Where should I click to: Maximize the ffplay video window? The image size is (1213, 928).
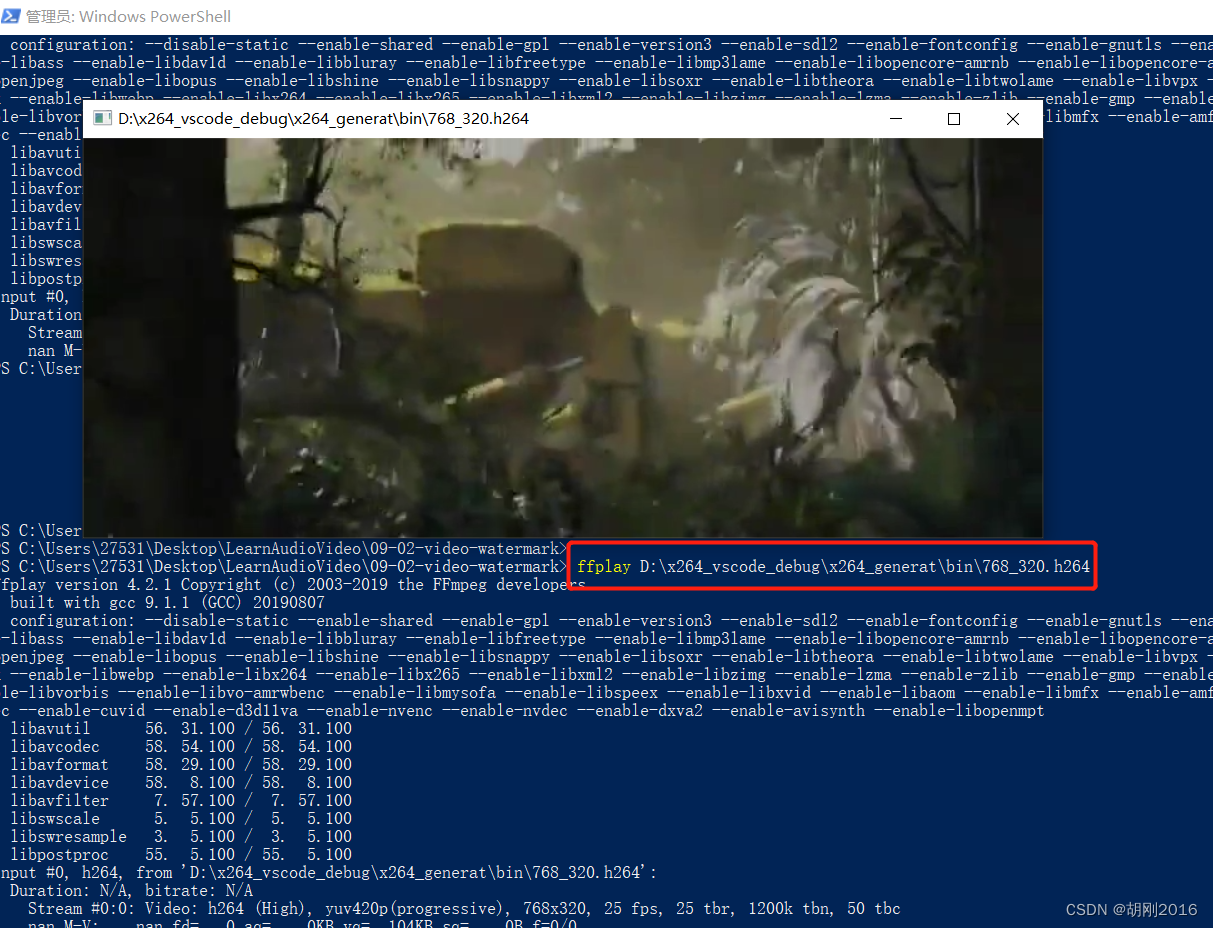(953, 118)
